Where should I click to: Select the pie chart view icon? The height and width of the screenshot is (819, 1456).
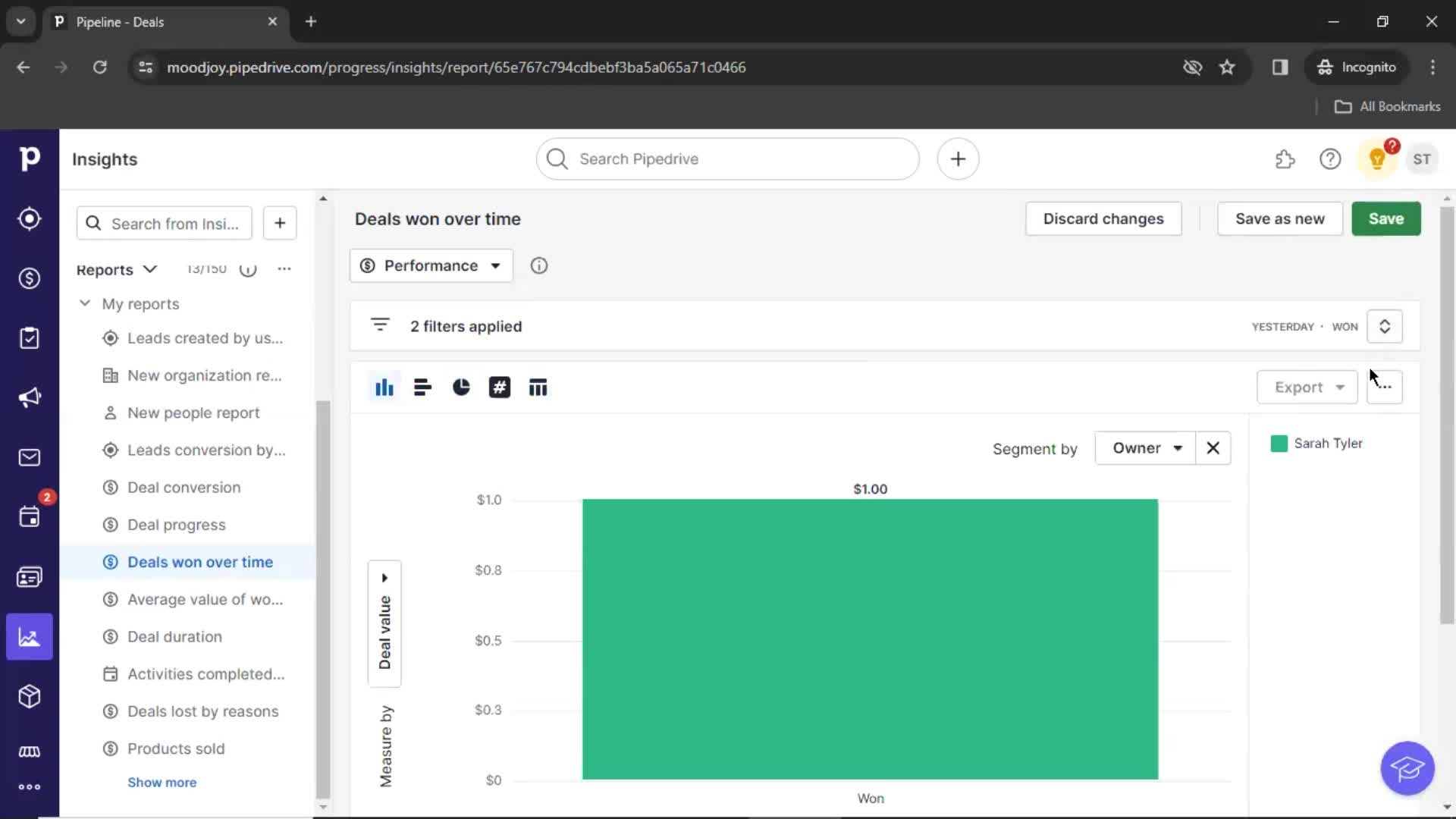(x=460, y=387)
